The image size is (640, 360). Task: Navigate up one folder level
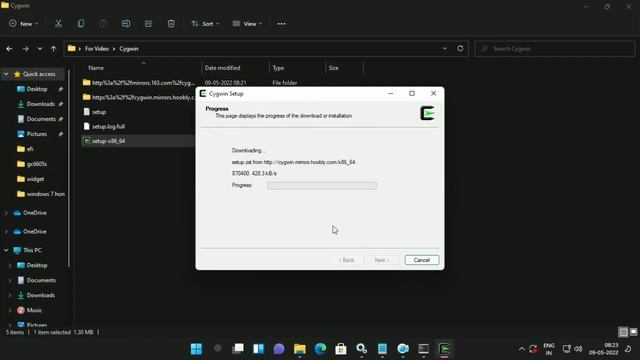pyautogui.click(x=53, y=49)
